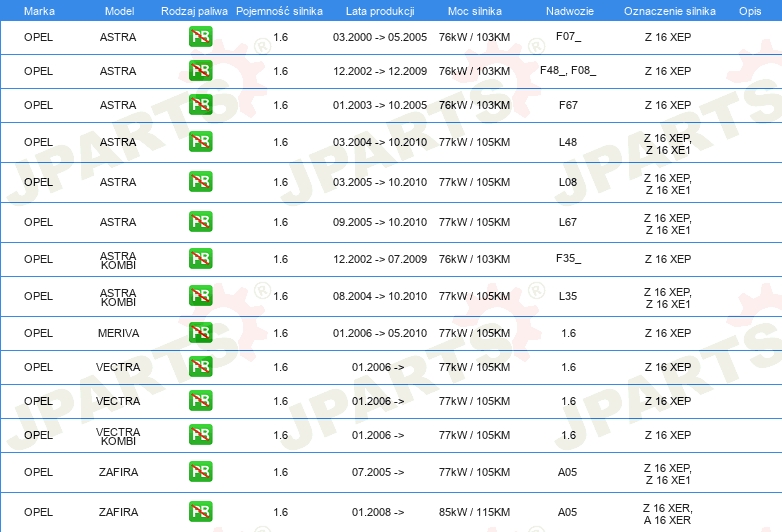Click the fuel type icon in the MERIVA row
Viewport: 782px width, 532px height.
(200, 333)
